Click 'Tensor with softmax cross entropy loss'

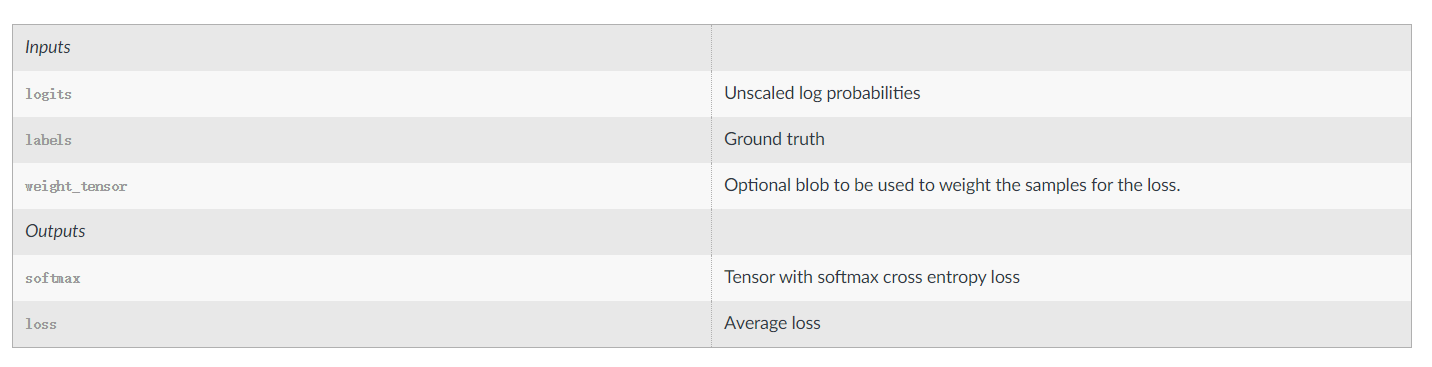coord(872,277)
